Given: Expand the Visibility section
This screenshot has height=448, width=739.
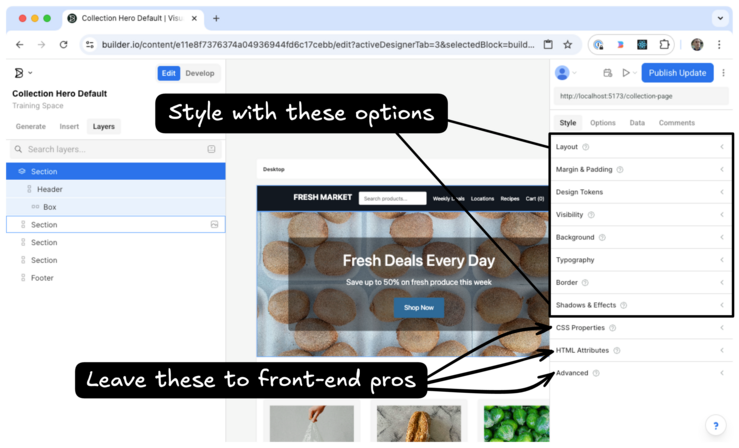Looking at the screenshot, I should (641, 215).
